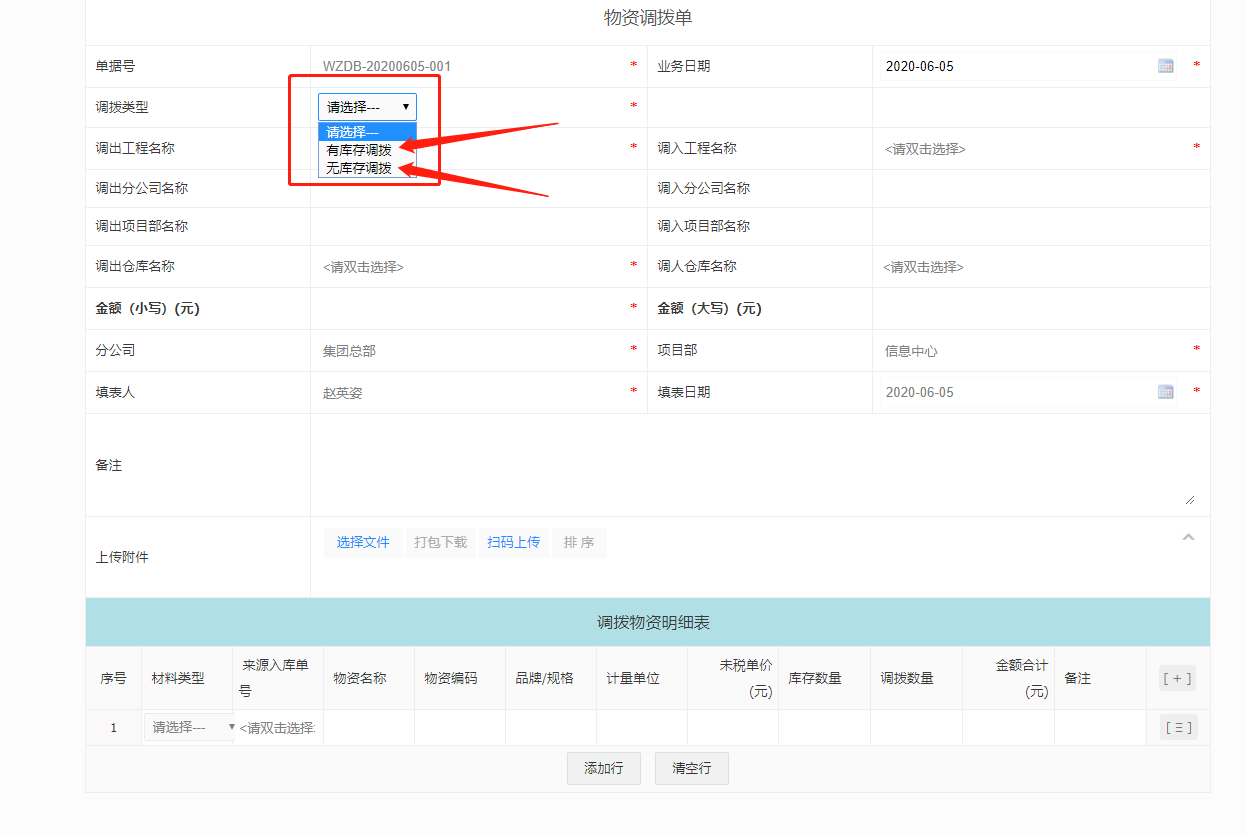Click the 排序 button
Screen dimensions: 1246x836
click(x=579, y=543)
